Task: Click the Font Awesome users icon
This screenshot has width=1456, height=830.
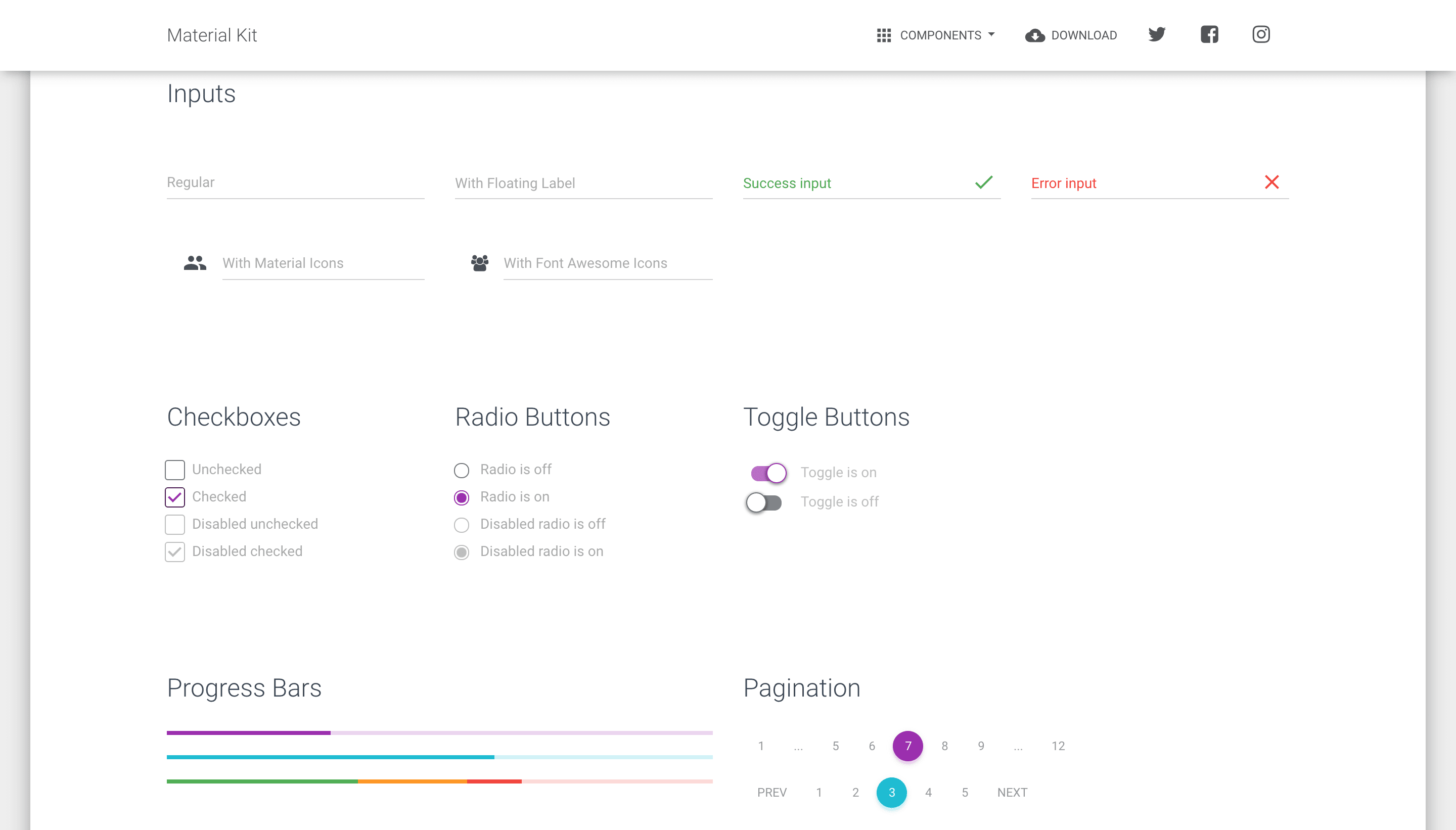Action: click(479, 263)
